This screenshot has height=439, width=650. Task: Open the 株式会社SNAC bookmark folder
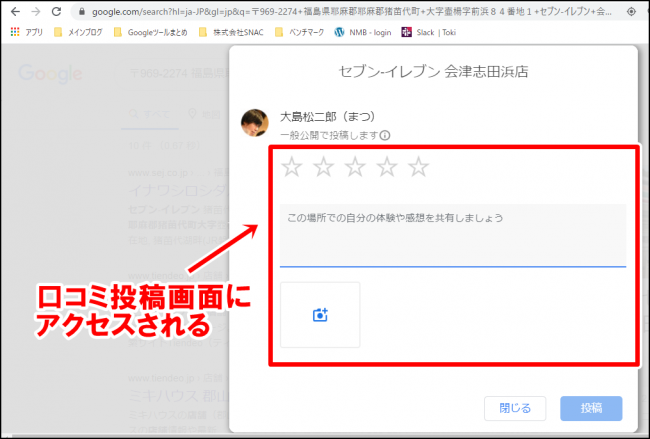231,32
